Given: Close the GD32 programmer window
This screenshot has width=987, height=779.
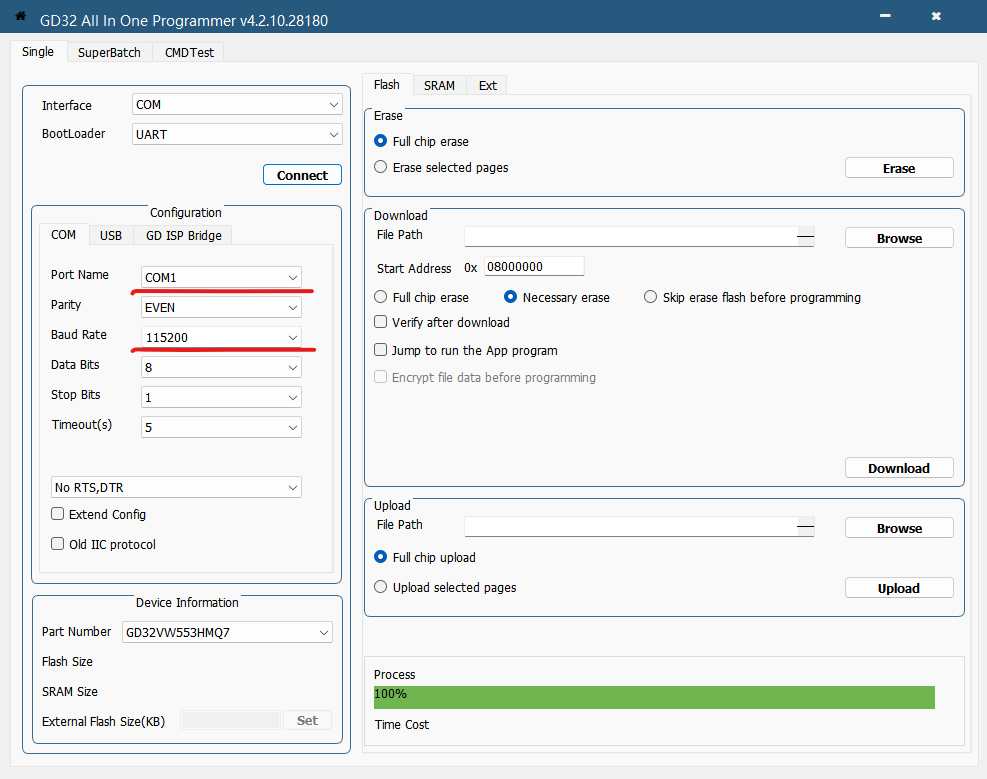Looking at the screenshot, I should point(936,17).
